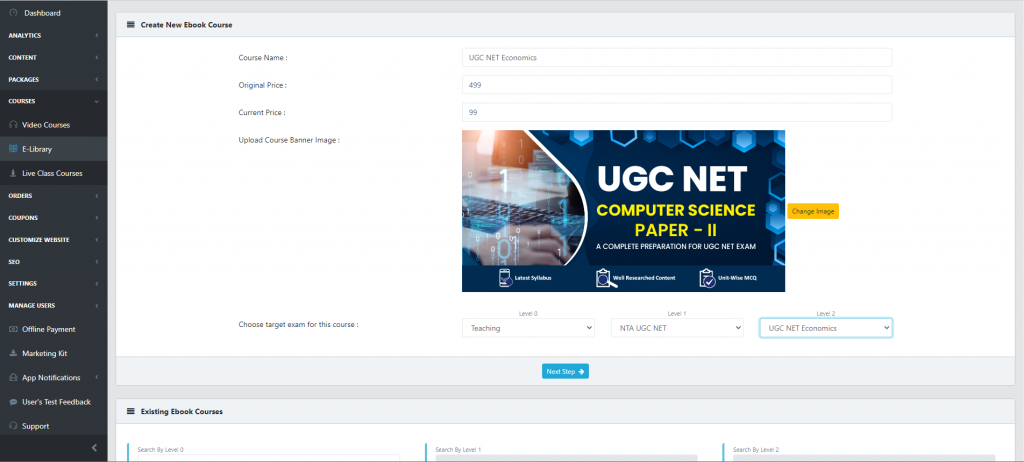Open Level 2 UGC NET Economics dropdown

pyautogui.click(x=826, y=328)
